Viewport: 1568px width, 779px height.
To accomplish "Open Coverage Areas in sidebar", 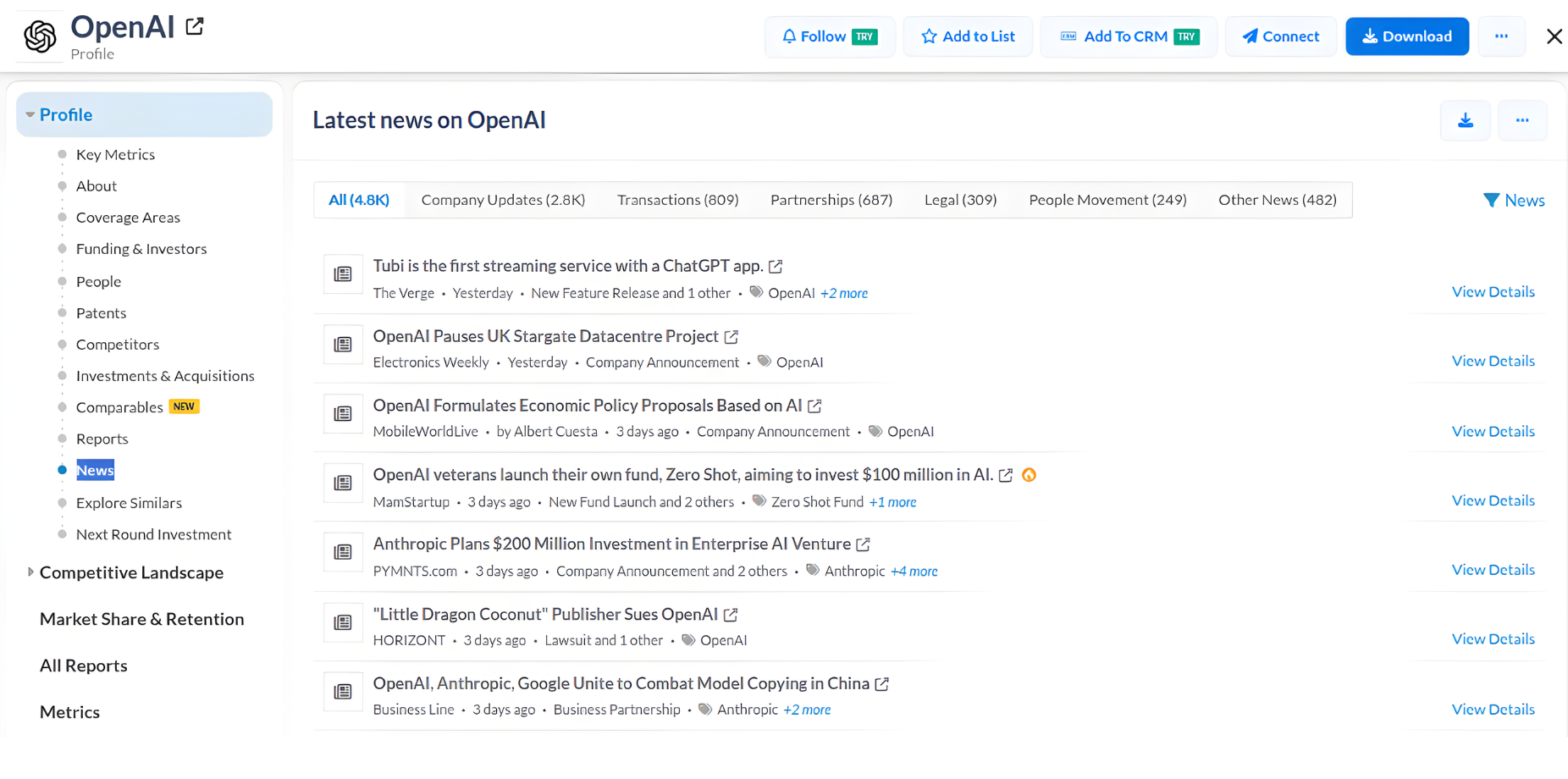I will click(128, 218).
